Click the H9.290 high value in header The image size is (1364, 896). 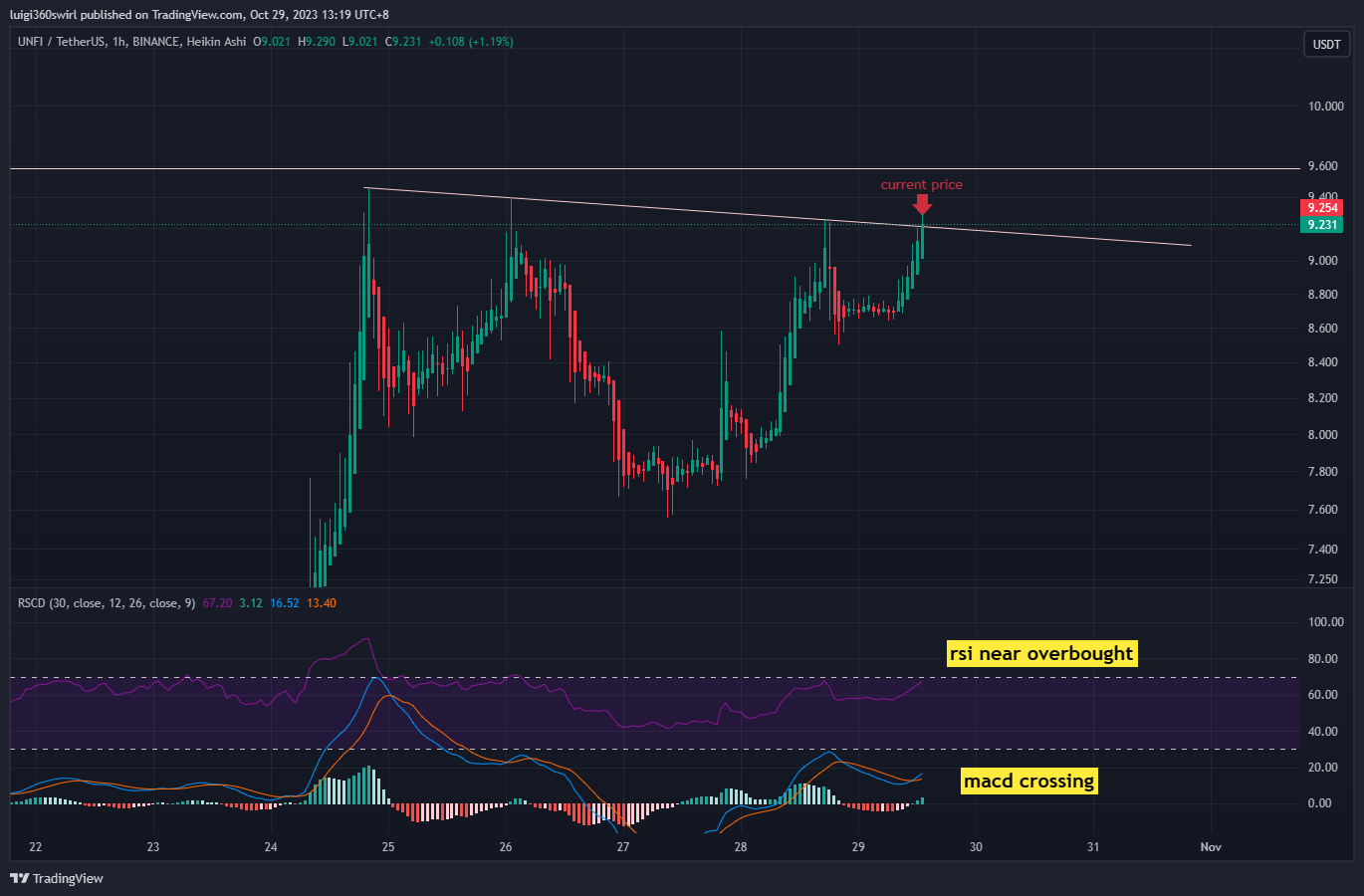coord(317,42)
